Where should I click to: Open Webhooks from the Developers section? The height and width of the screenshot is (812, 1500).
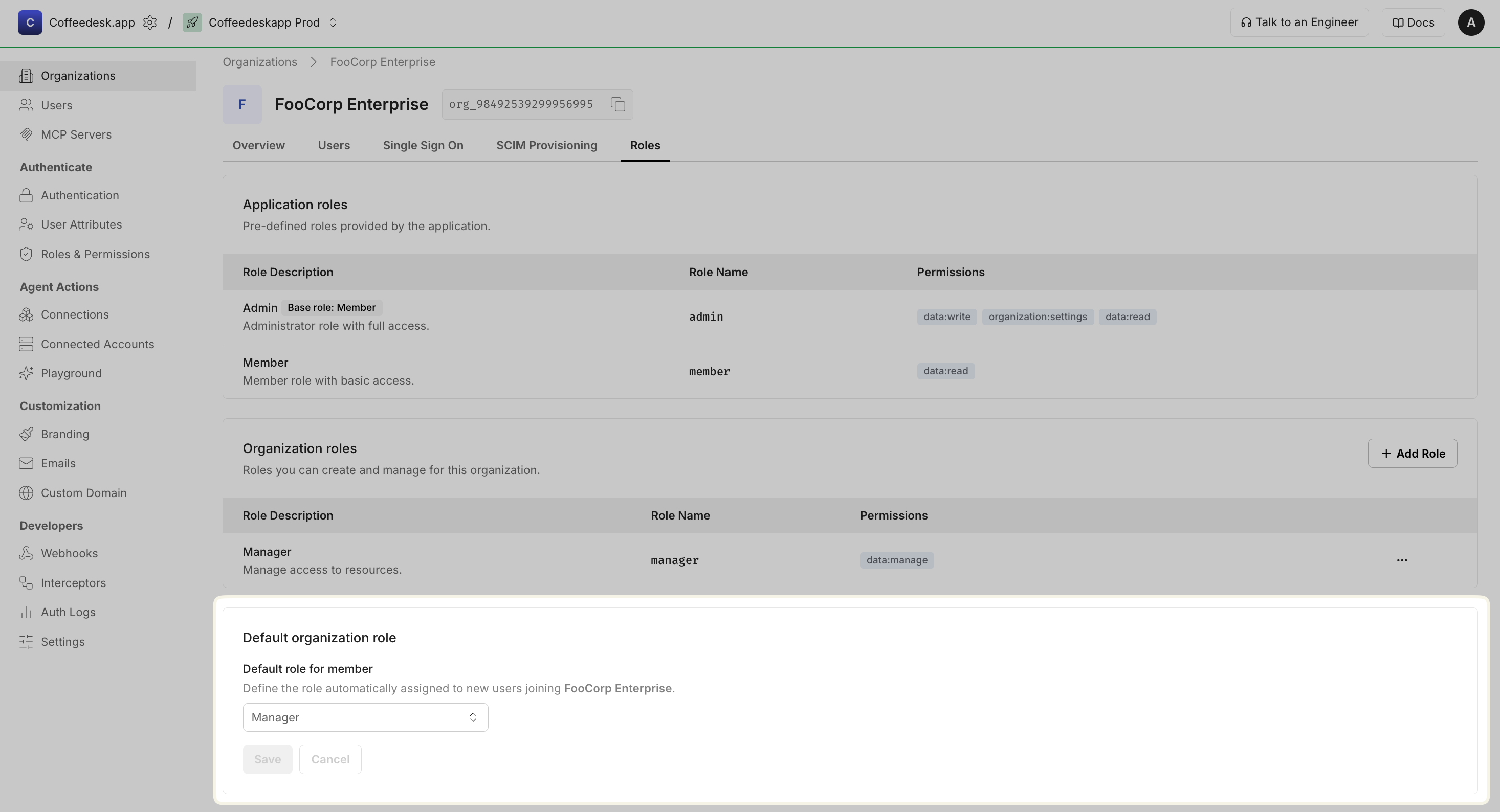click(x=69, y=554)
